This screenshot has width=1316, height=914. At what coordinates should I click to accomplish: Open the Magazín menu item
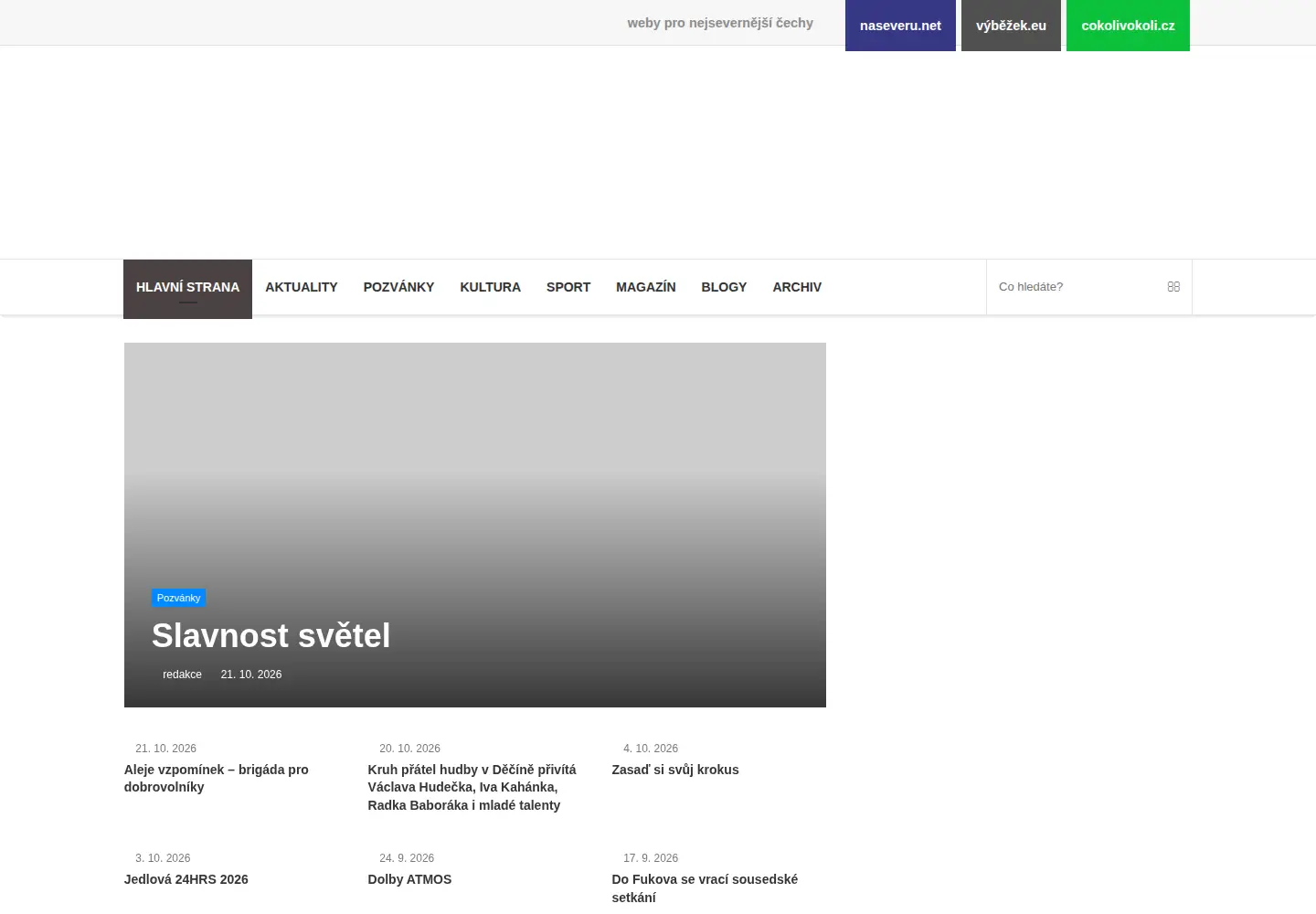point(646,287)
